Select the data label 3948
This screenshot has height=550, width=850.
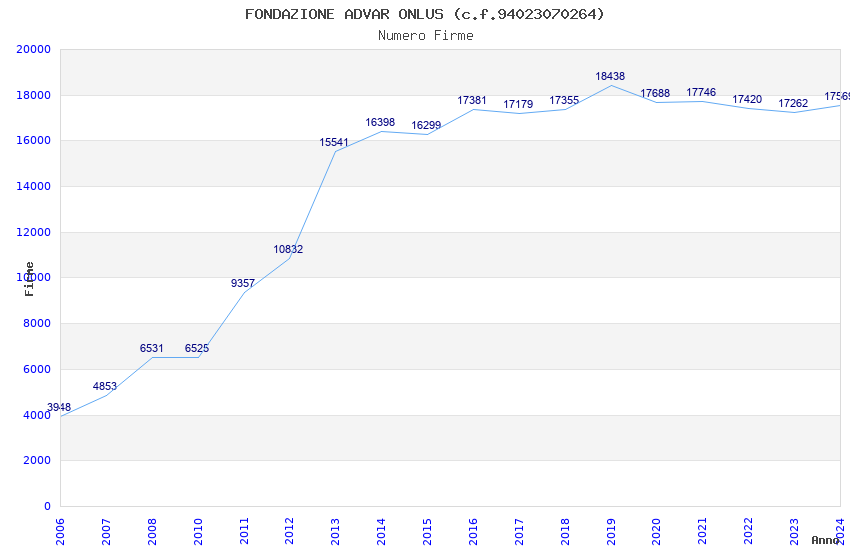click(59, 407)
